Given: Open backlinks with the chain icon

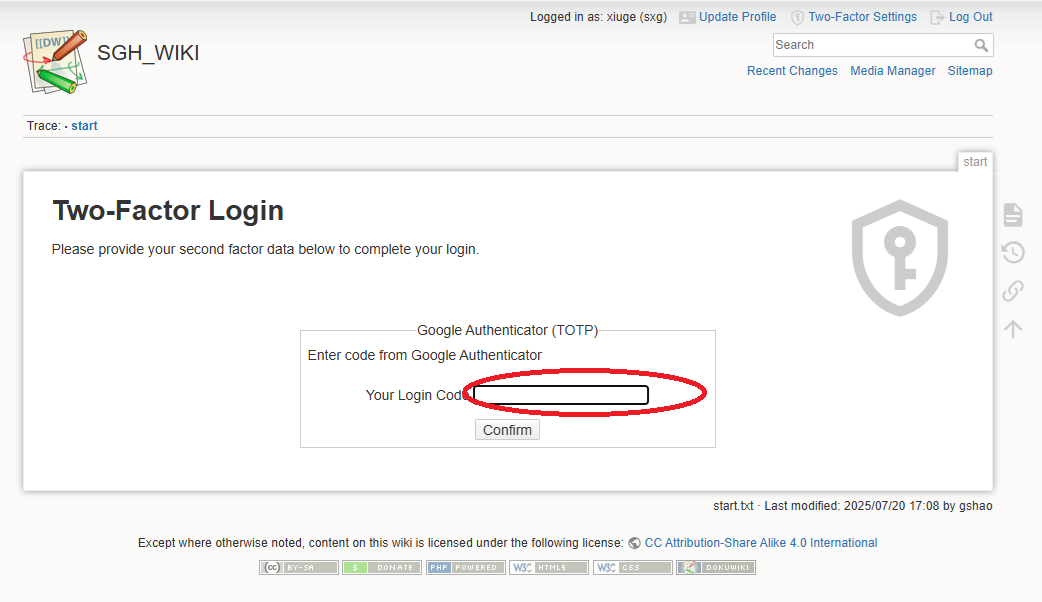Looking at the screenshot, I should tap(1012, 290).
